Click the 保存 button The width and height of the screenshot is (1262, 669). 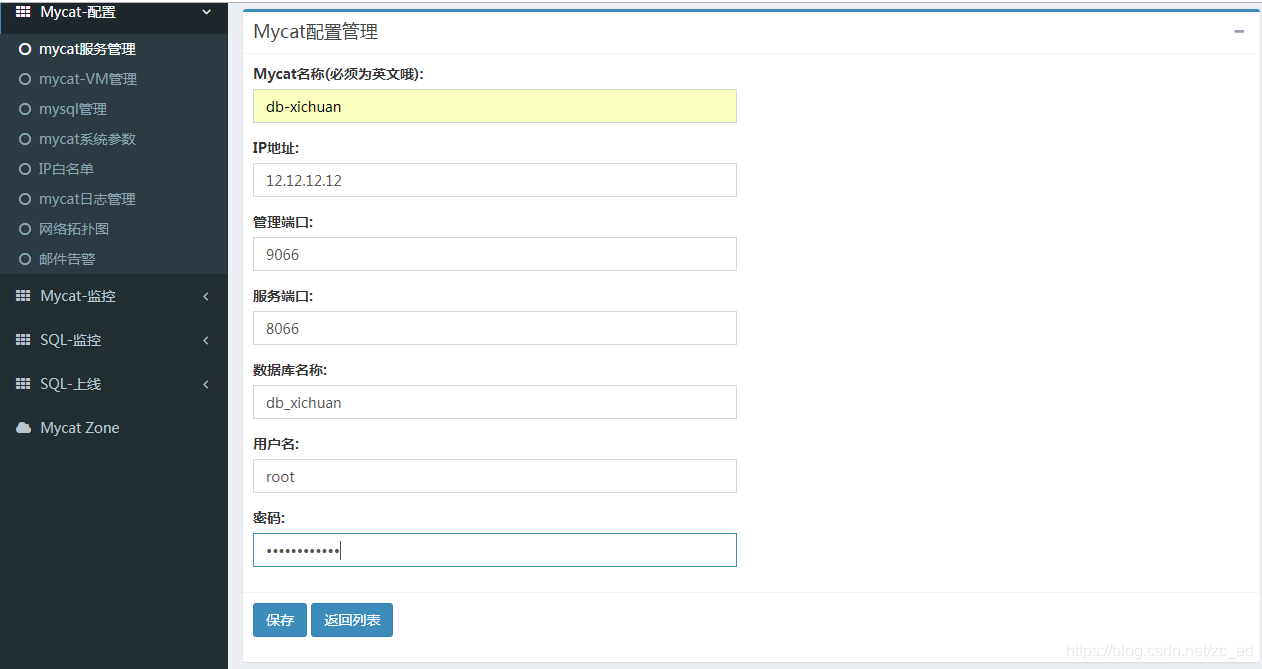pyautogui.click(x=280, y=620)
